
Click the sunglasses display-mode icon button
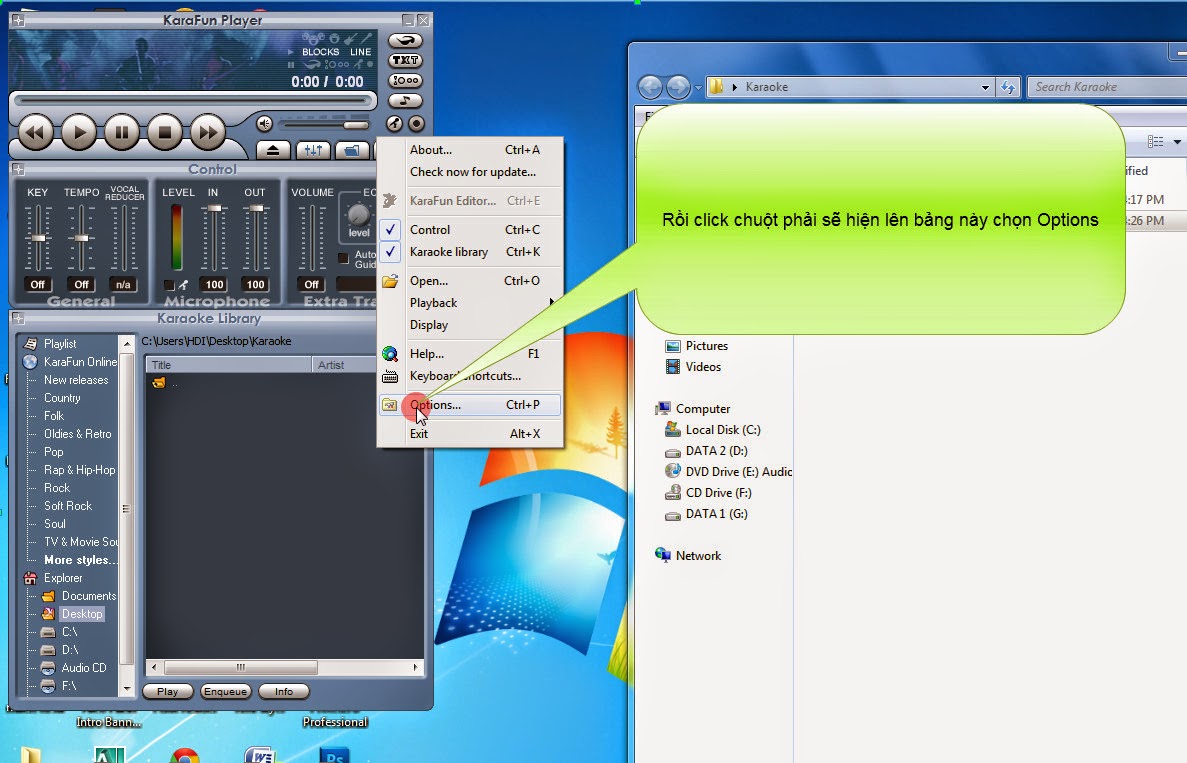coord(405,40)
